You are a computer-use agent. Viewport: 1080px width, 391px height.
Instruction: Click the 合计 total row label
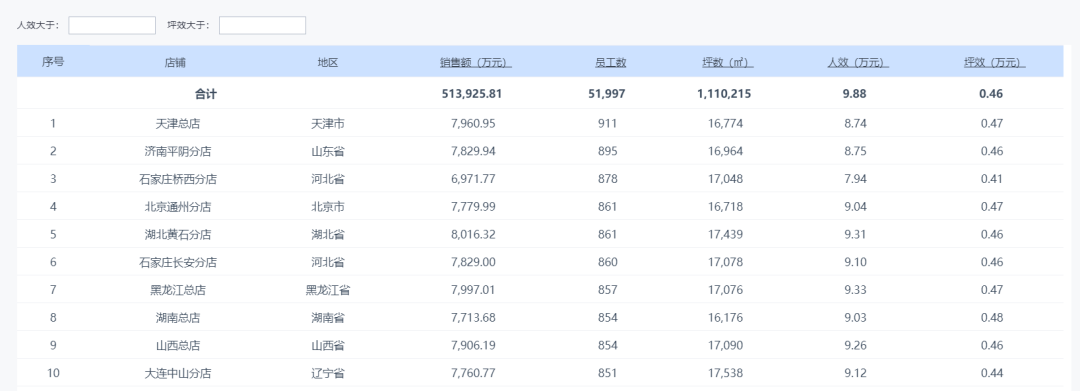pyautogui.click(x=205, y=94)
